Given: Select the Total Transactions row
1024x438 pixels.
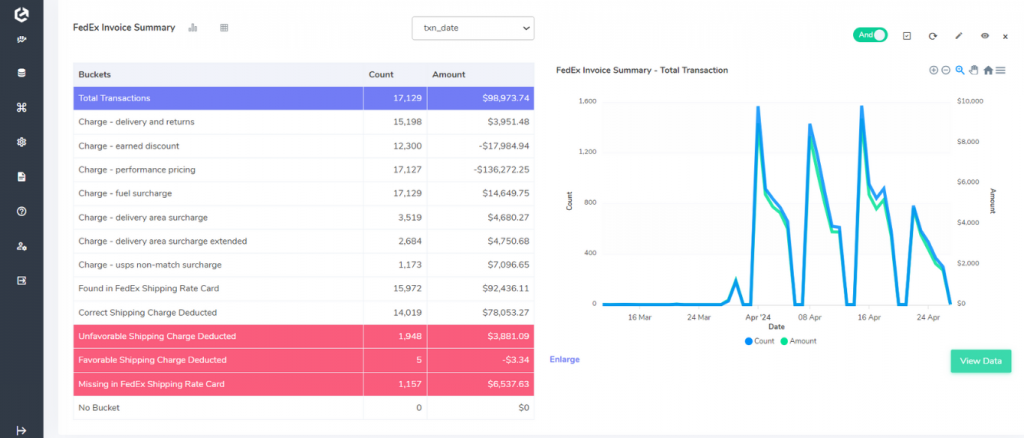Looking at the screenshot, I should (x=304, y=98).
